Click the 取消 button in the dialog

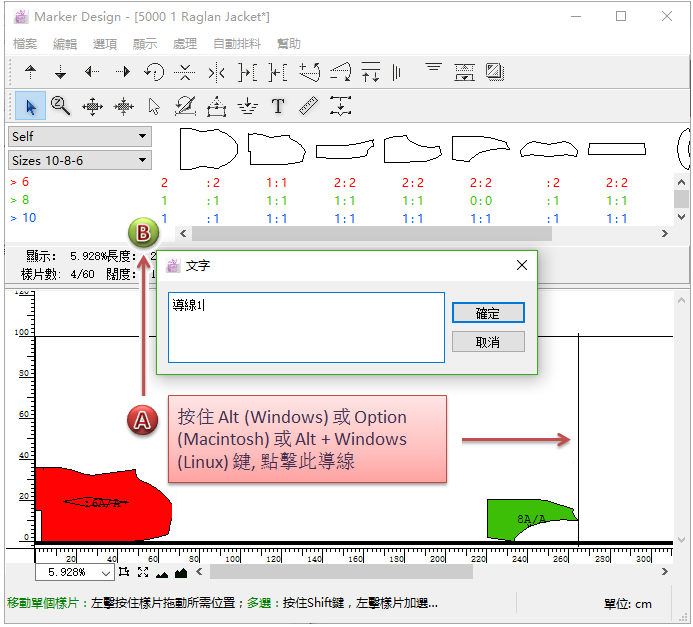pos(488,342)
